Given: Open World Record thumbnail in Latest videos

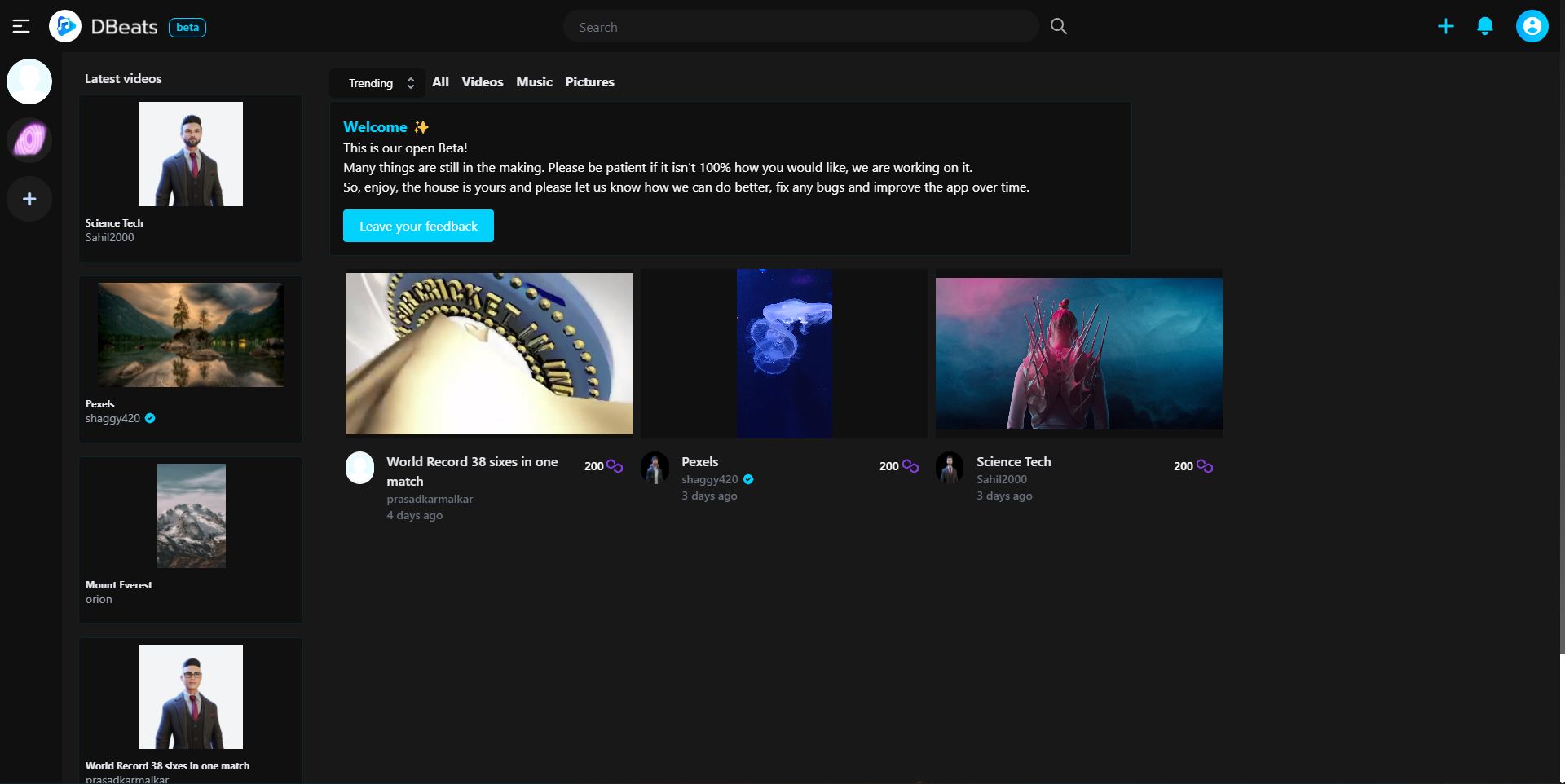Looking at the screenshot, I should 191,697.
